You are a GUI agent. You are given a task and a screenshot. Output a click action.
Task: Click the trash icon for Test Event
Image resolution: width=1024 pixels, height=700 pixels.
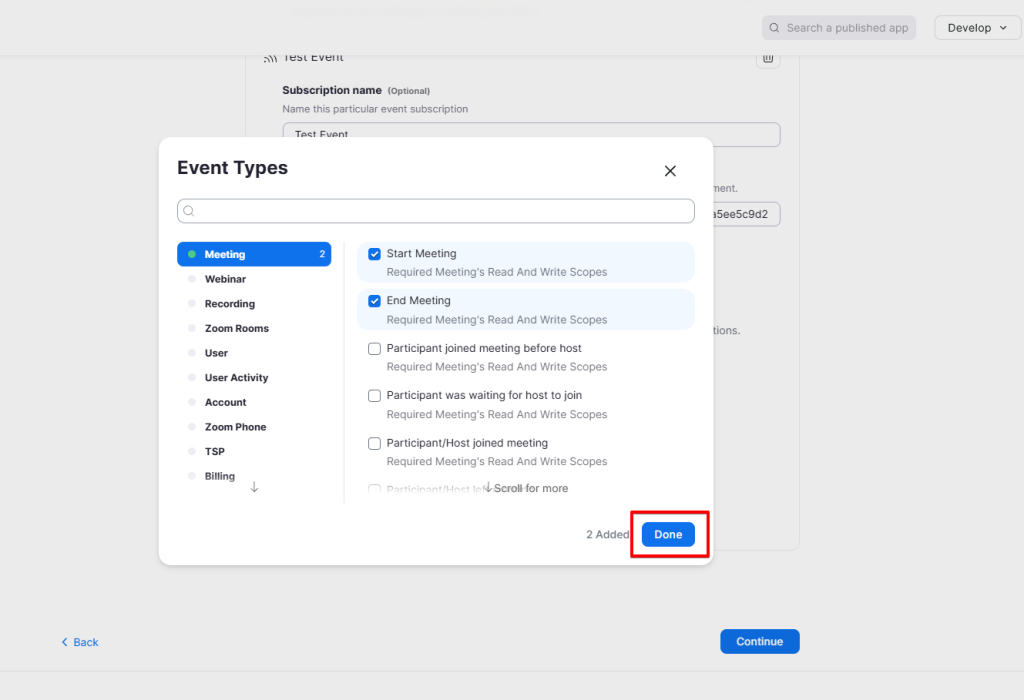coord(768,59)
